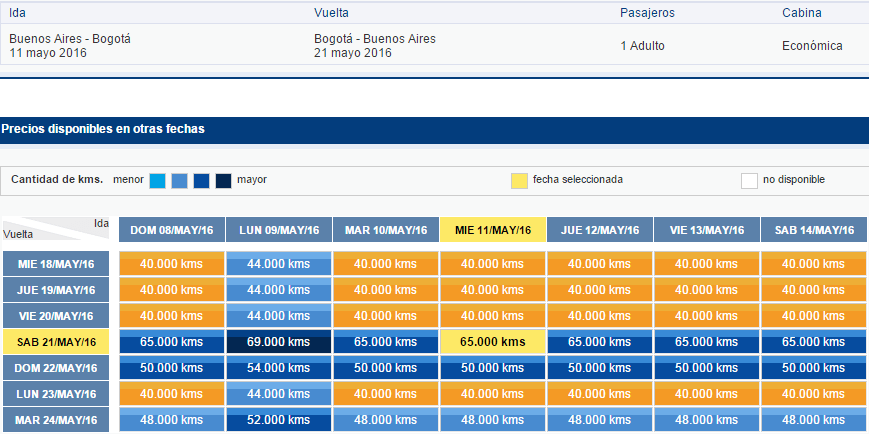Click the lightest blue kms legend swatch
Viewport: 869px width, 434px height.
(x=157, y=181)
